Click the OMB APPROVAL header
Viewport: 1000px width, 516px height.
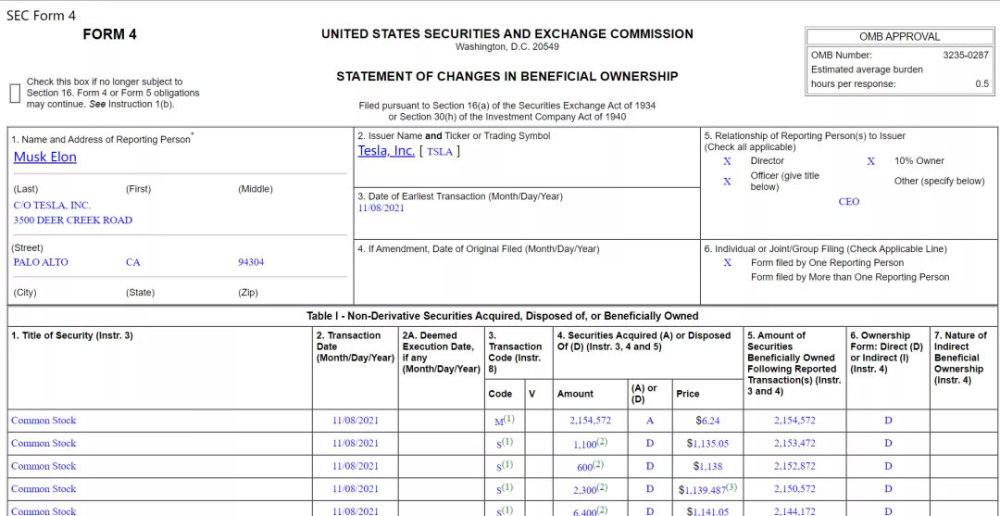(899, 37)
